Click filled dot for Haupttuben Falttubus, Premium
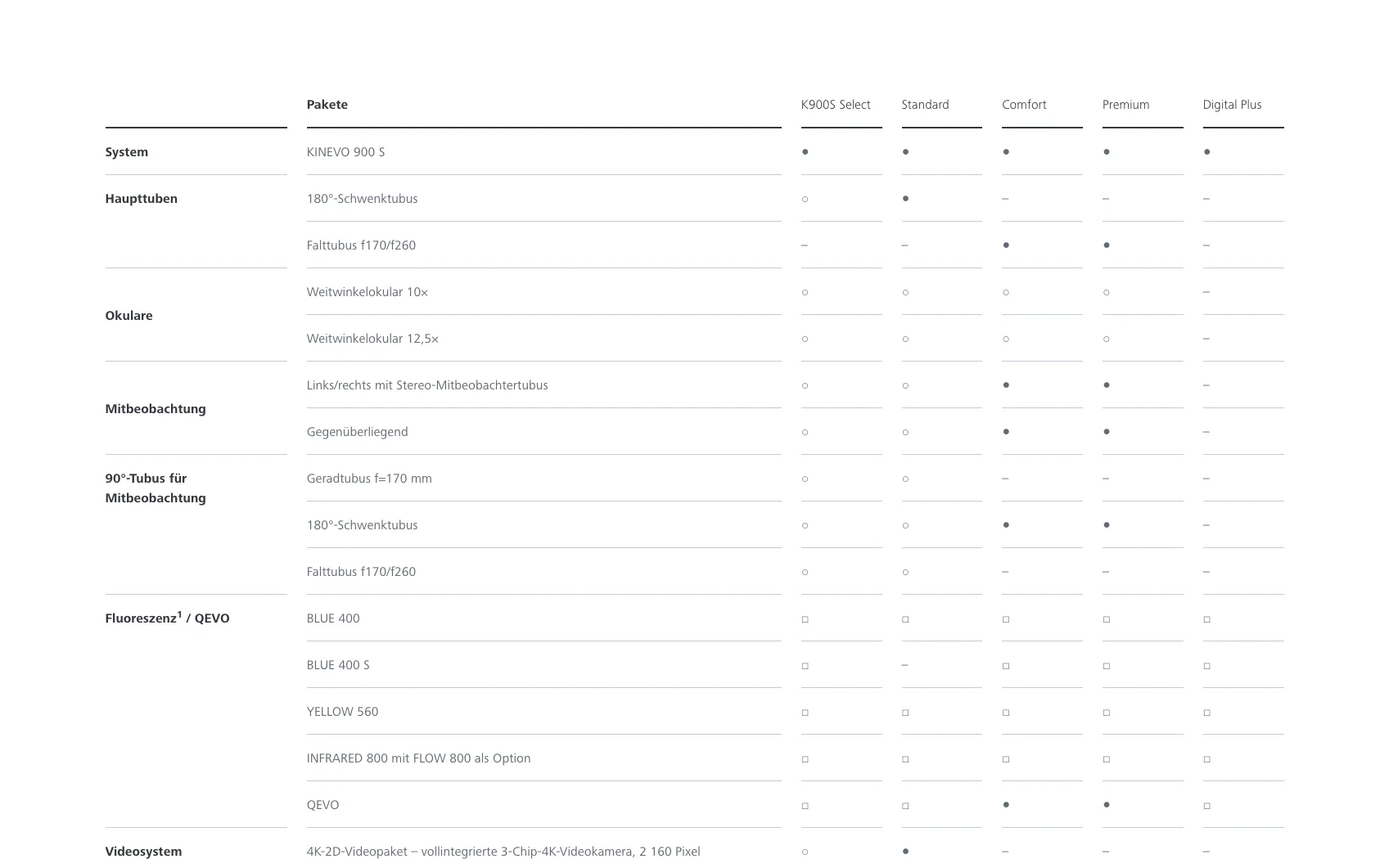 pyautogui.click(x=1107, y=245)
